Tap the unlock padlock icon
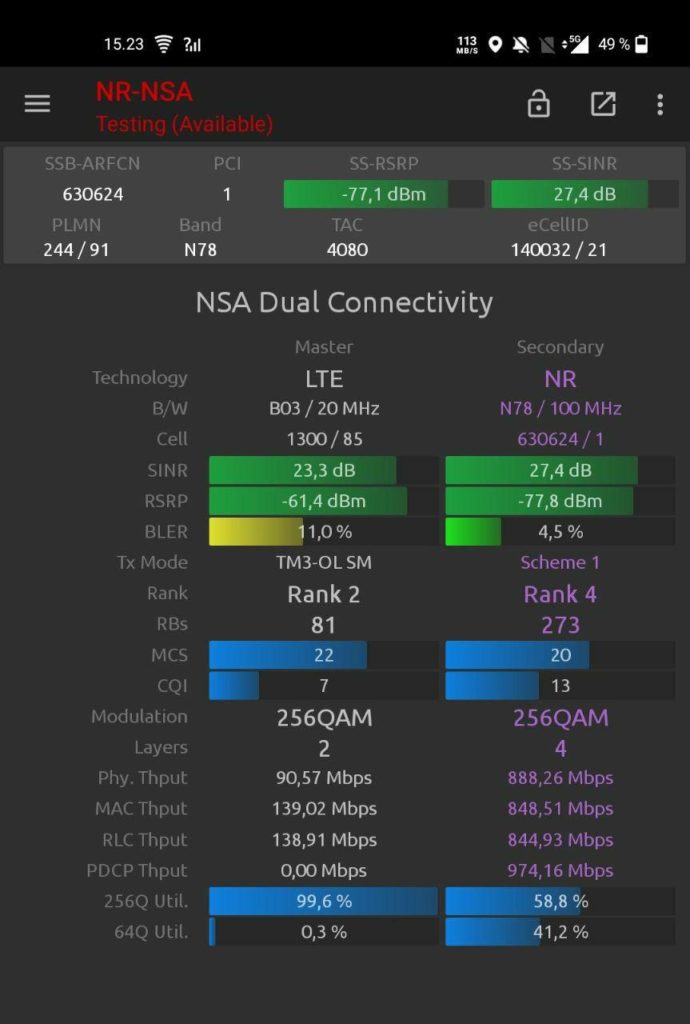 click(x=539, y=104)
